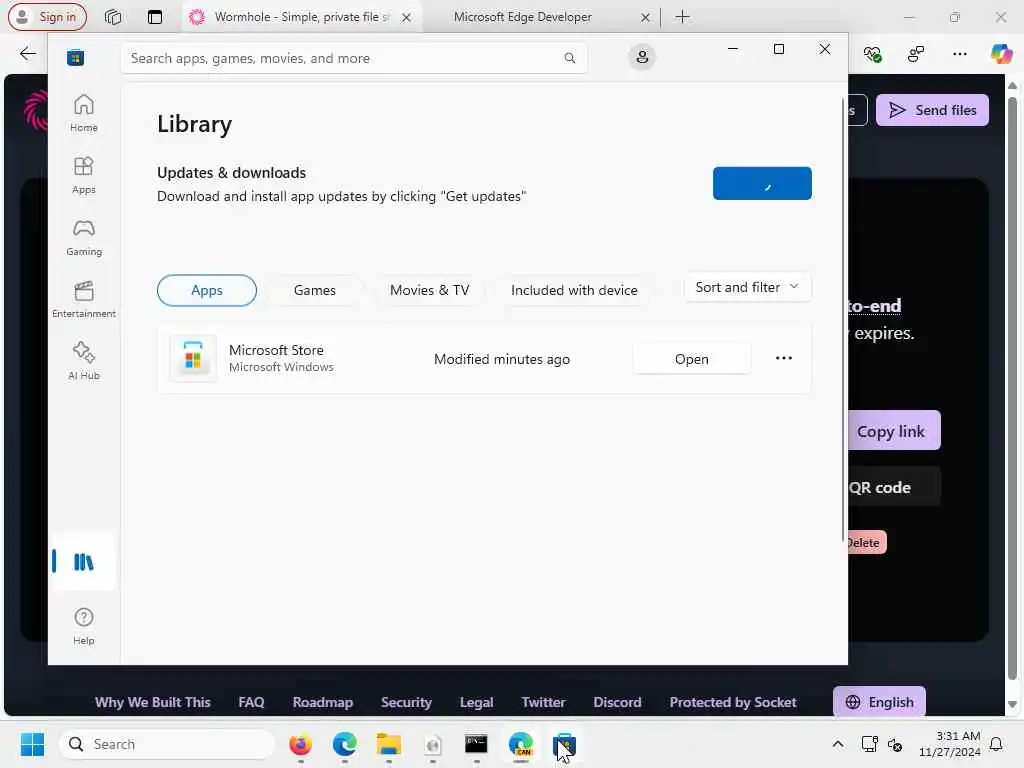Open terminal window from the taskbar
The height and width of the screenshot is (768, 1024).
coord(476,744)
